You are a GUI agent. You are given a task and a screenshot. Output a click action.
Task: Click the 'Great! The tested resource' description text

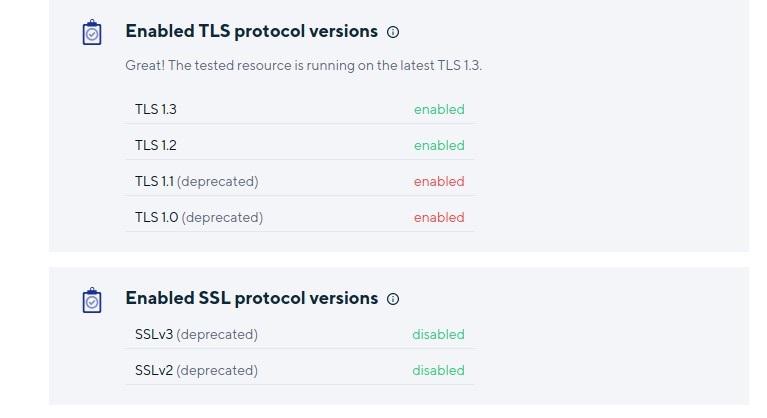pos(303,66)
